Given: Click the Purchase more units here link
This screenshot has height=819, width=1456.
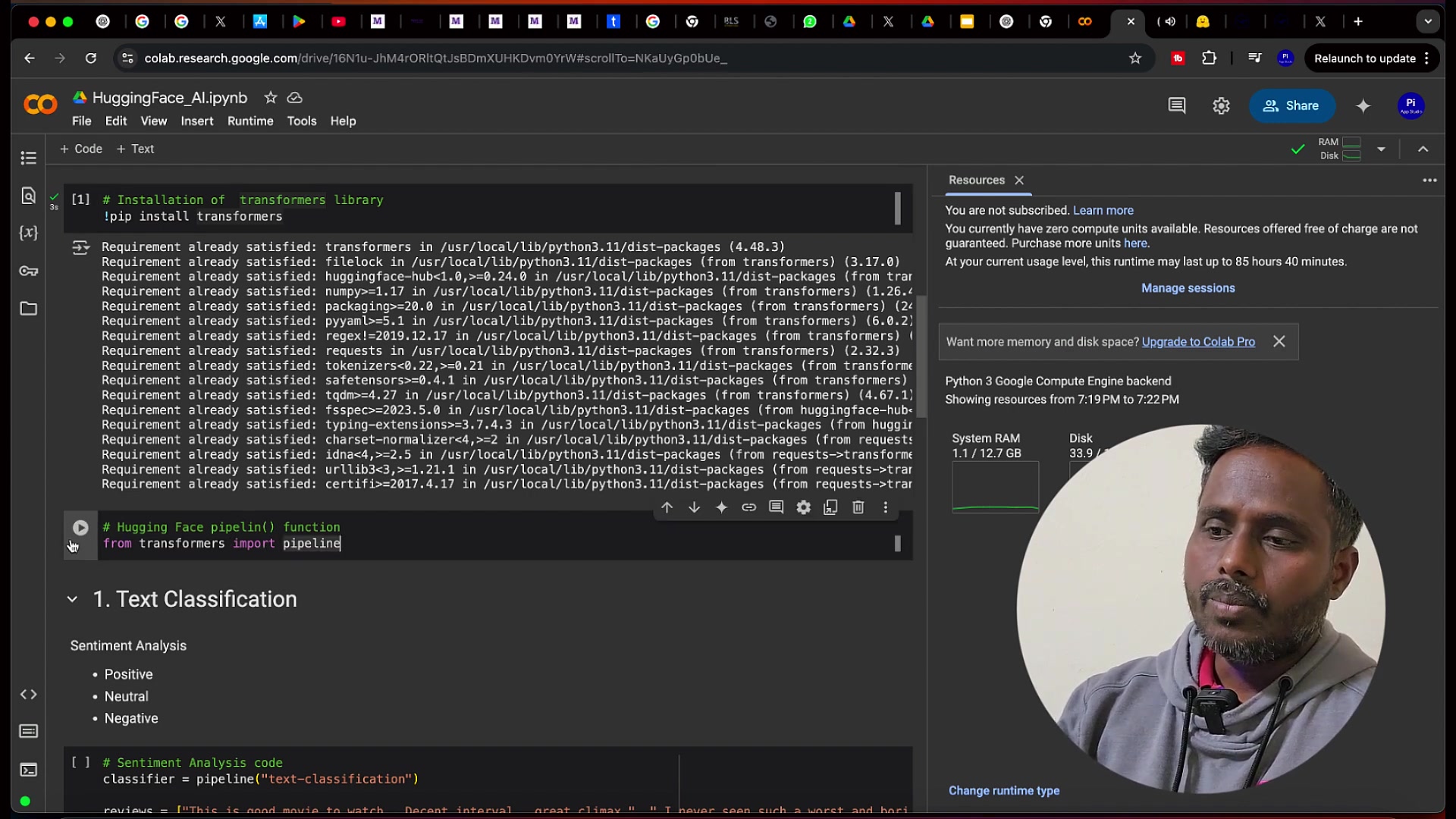Looking at the screenshot, I should tap(1135, 243).
